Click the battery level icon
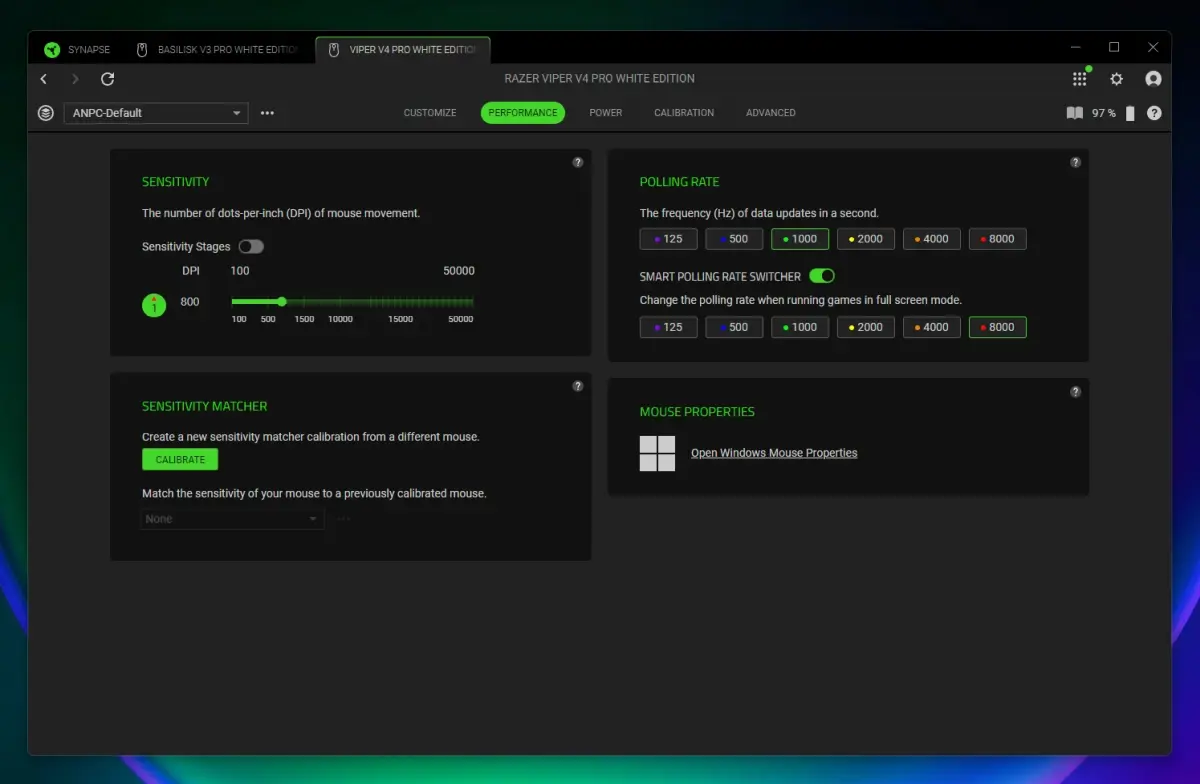Screen dimensions: 1200x784 pos(1130,113)
